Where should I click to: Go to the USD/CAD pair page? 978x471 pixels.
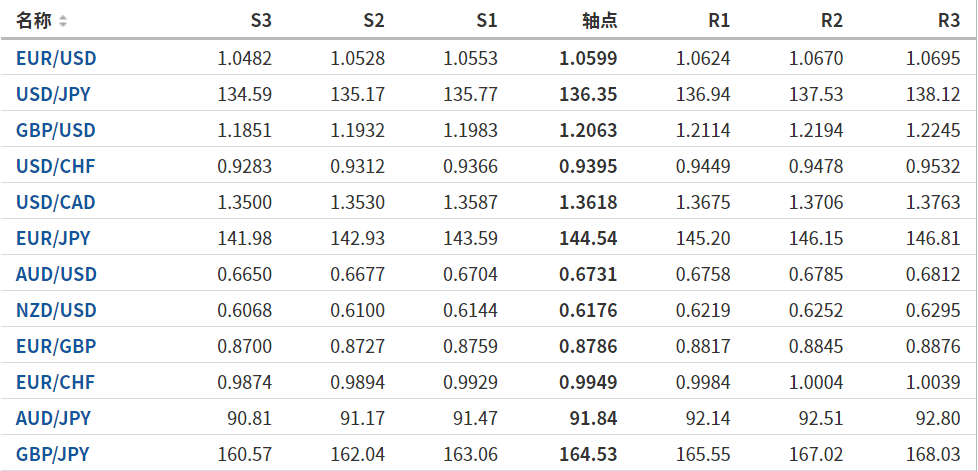point(56,202)
